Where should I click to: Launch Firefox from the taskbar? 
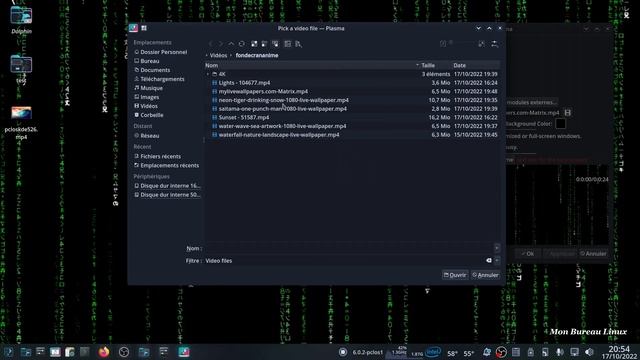[x=104, y=352]
